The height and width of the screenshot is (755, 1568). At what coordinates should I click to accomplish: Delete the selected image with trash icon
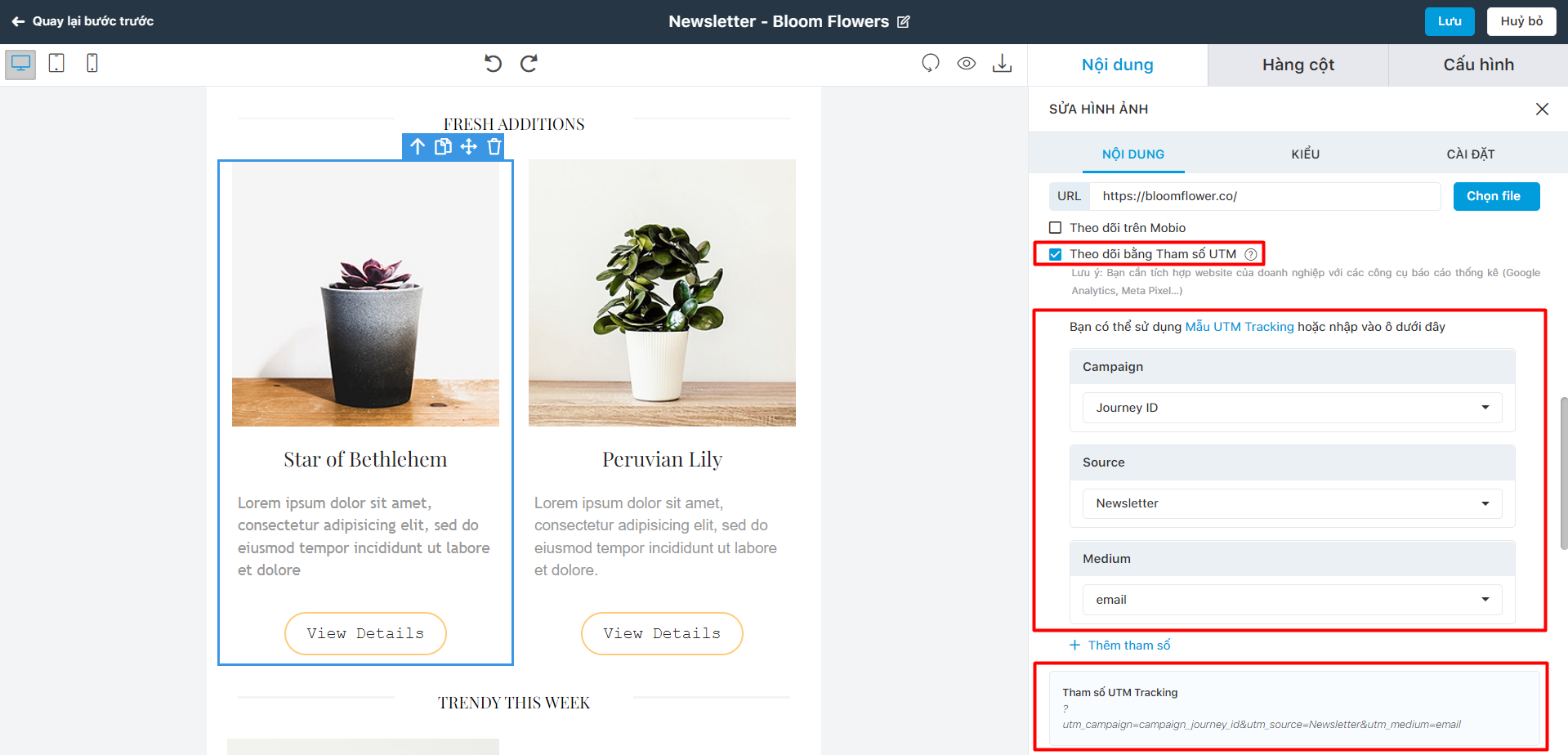click(x=494, y=146)
